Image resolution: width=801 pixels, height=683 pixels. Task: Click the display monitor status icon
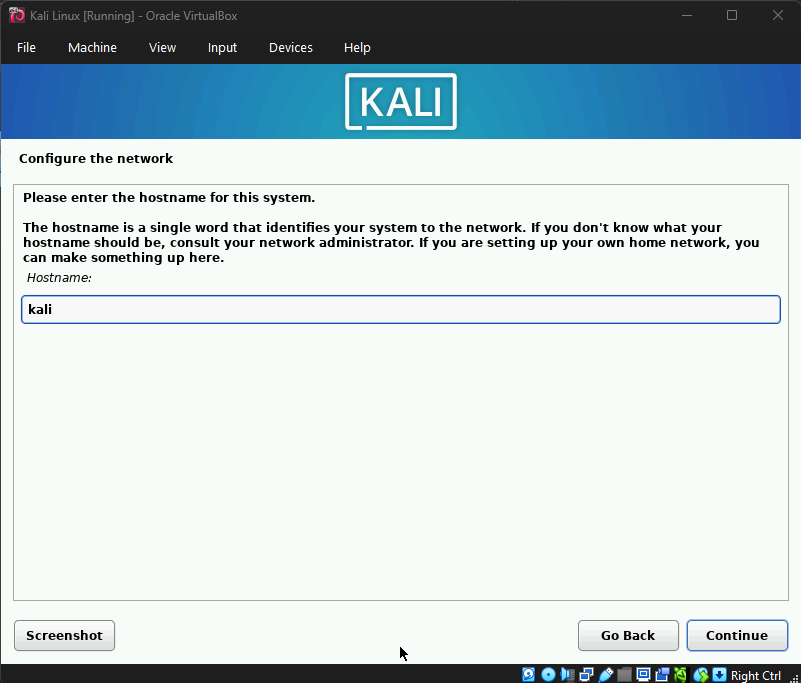tap(644, 675)
